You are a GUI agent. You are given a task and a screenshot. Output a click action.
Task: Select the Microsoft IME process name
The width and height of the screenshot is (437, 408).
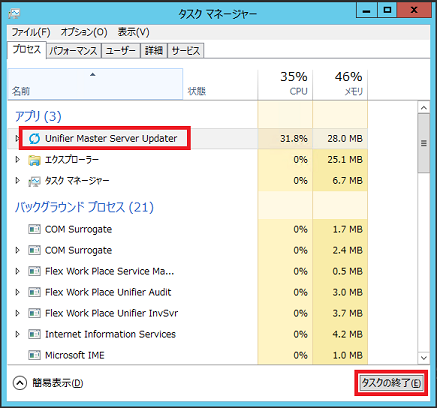pyautogui.click(x=75, y=355)
